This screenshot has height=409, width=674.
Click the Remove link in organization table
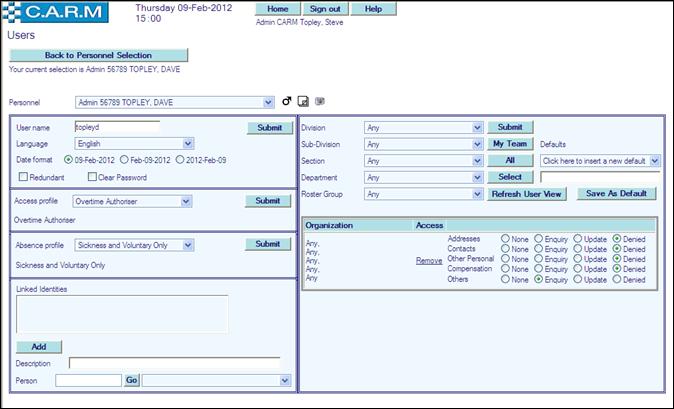point(428,259)
